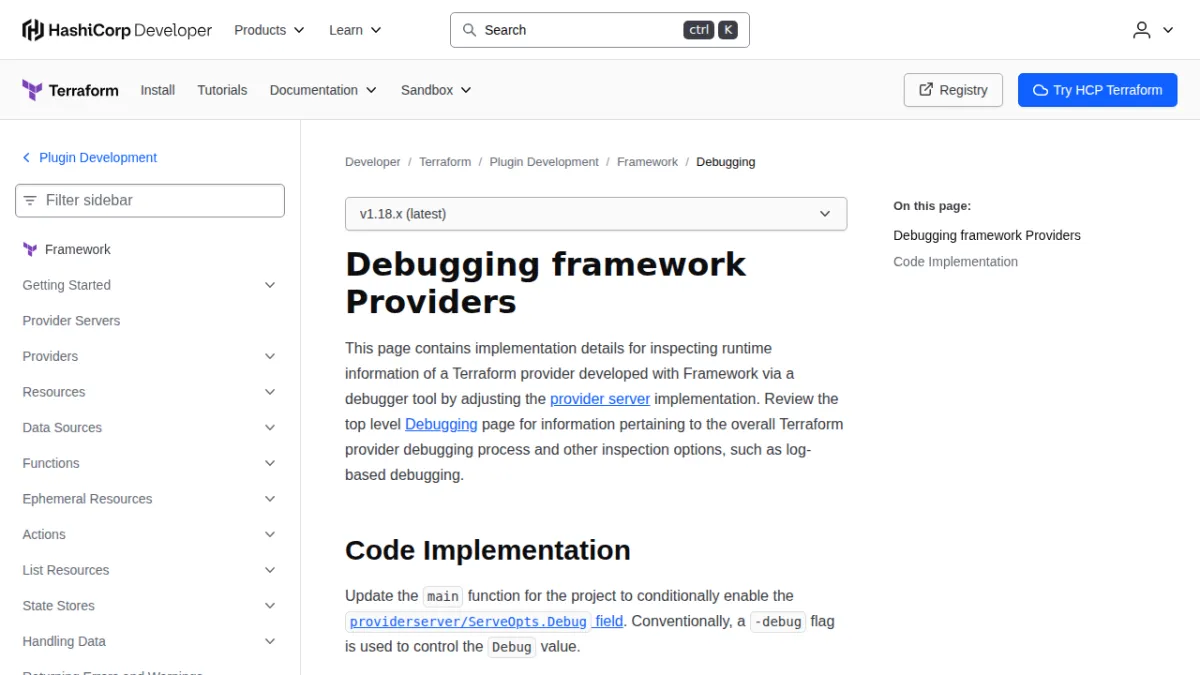
Task: Open the v1.18.x version selector
Action: 596,214
